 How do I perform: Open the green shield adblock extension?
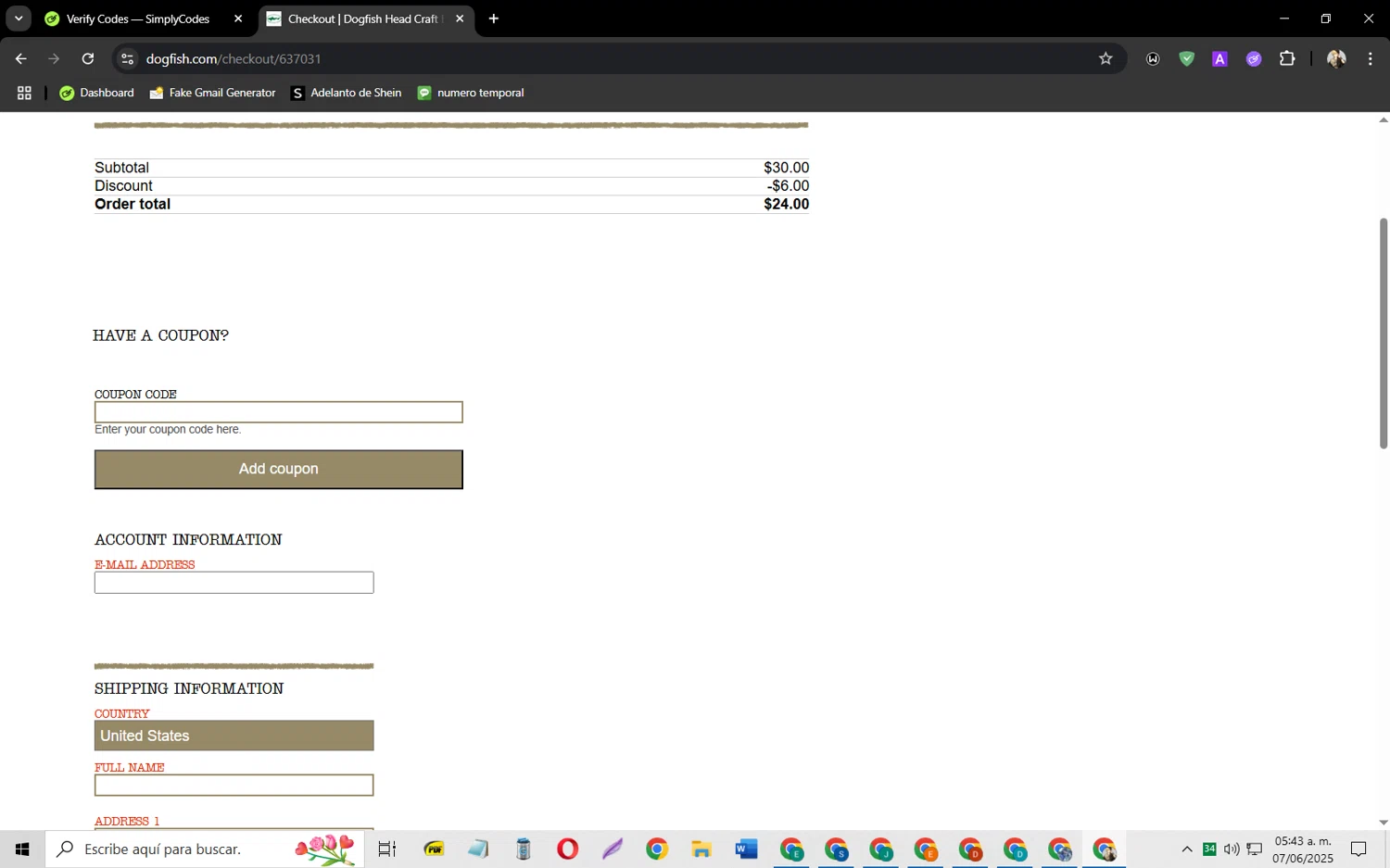(x=1186, y=58)
